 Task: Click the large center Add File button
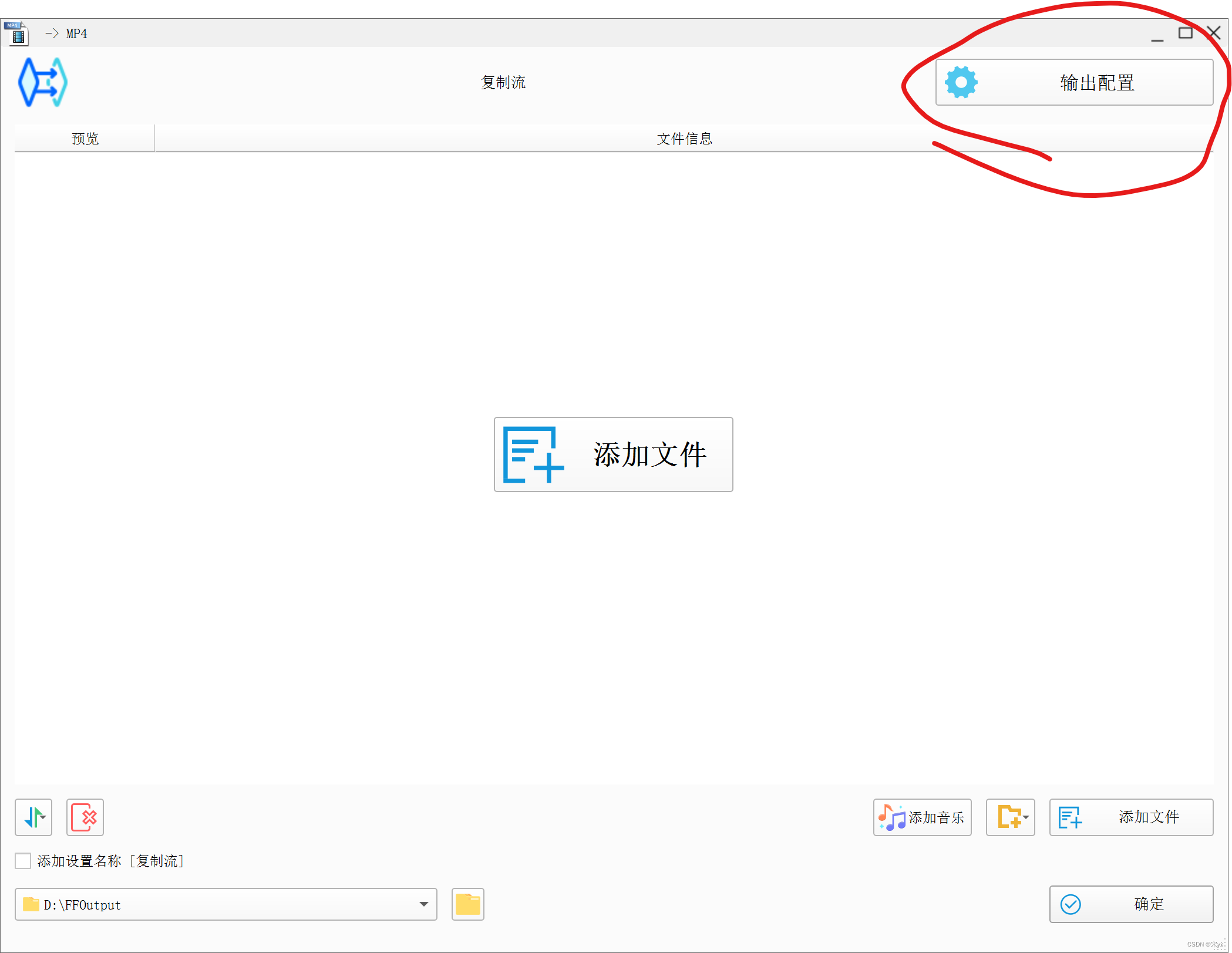click(x=613, y=454)
